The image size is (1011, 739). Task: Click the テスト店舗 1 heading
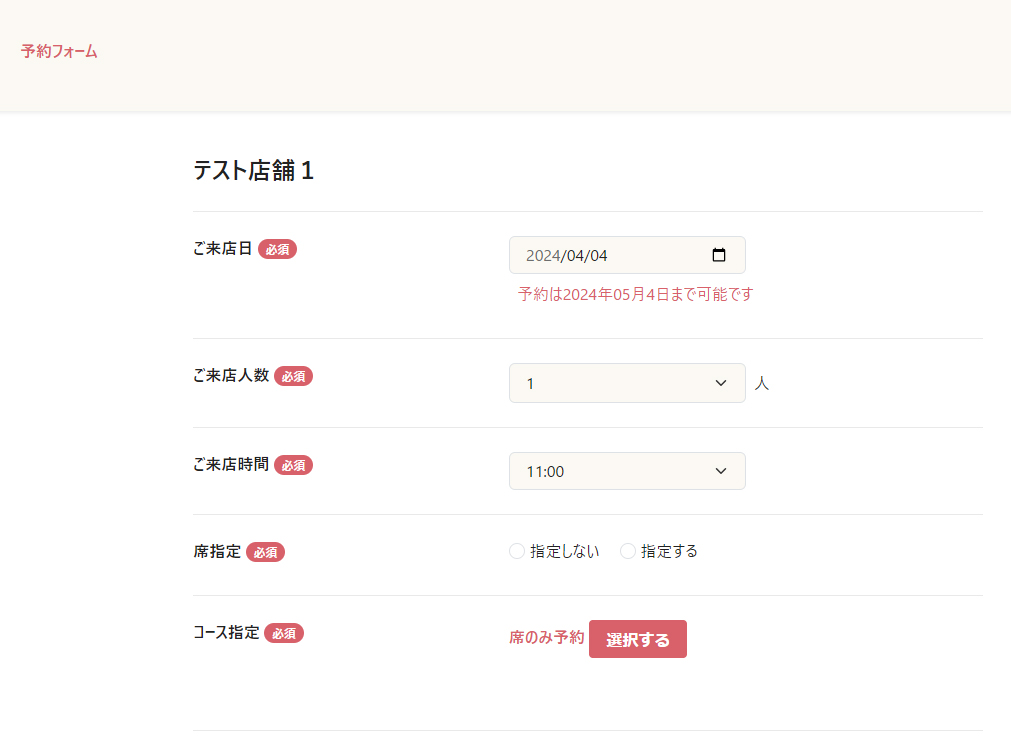253,171
